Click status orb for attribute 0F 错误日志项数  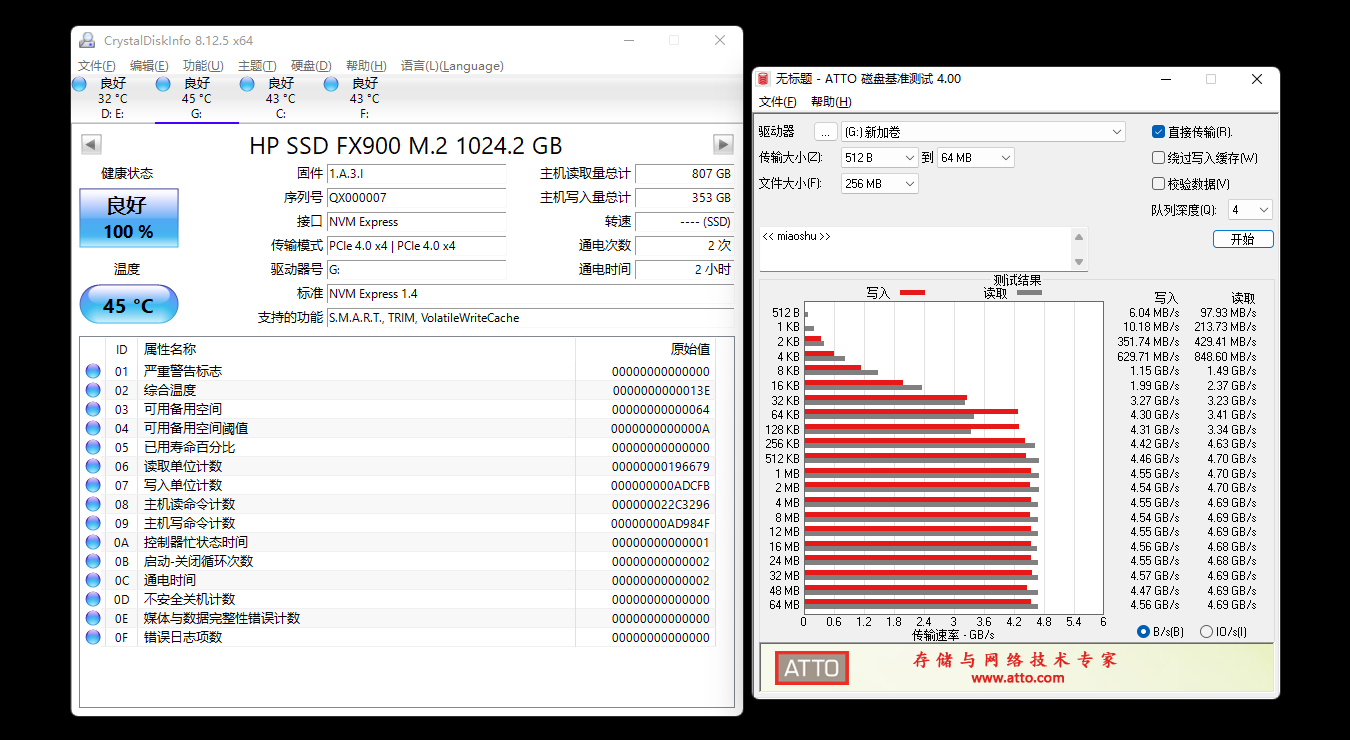[93, 637]
